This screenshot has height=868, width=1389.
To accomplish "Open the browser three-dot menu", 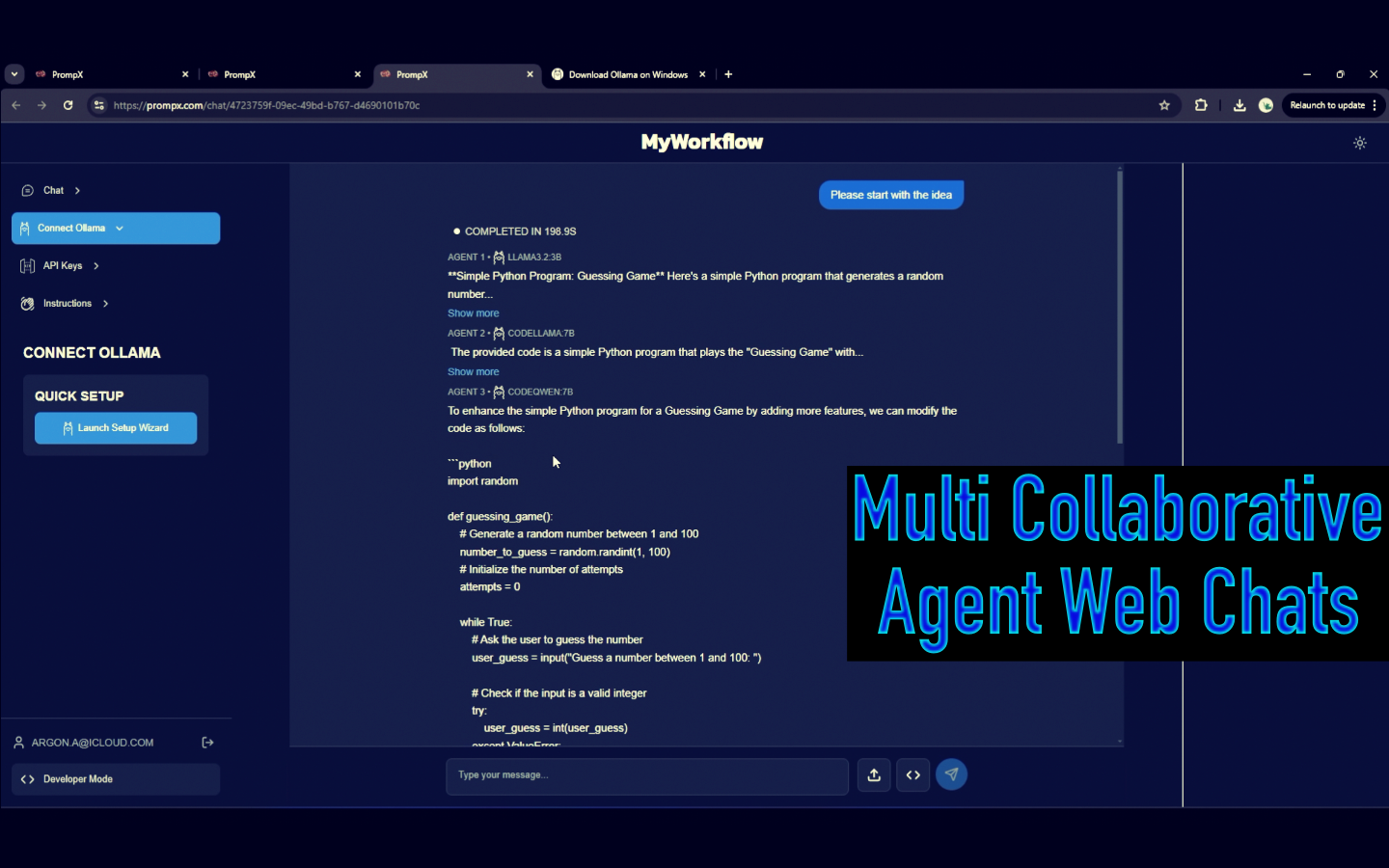I will coord(1375,106).
